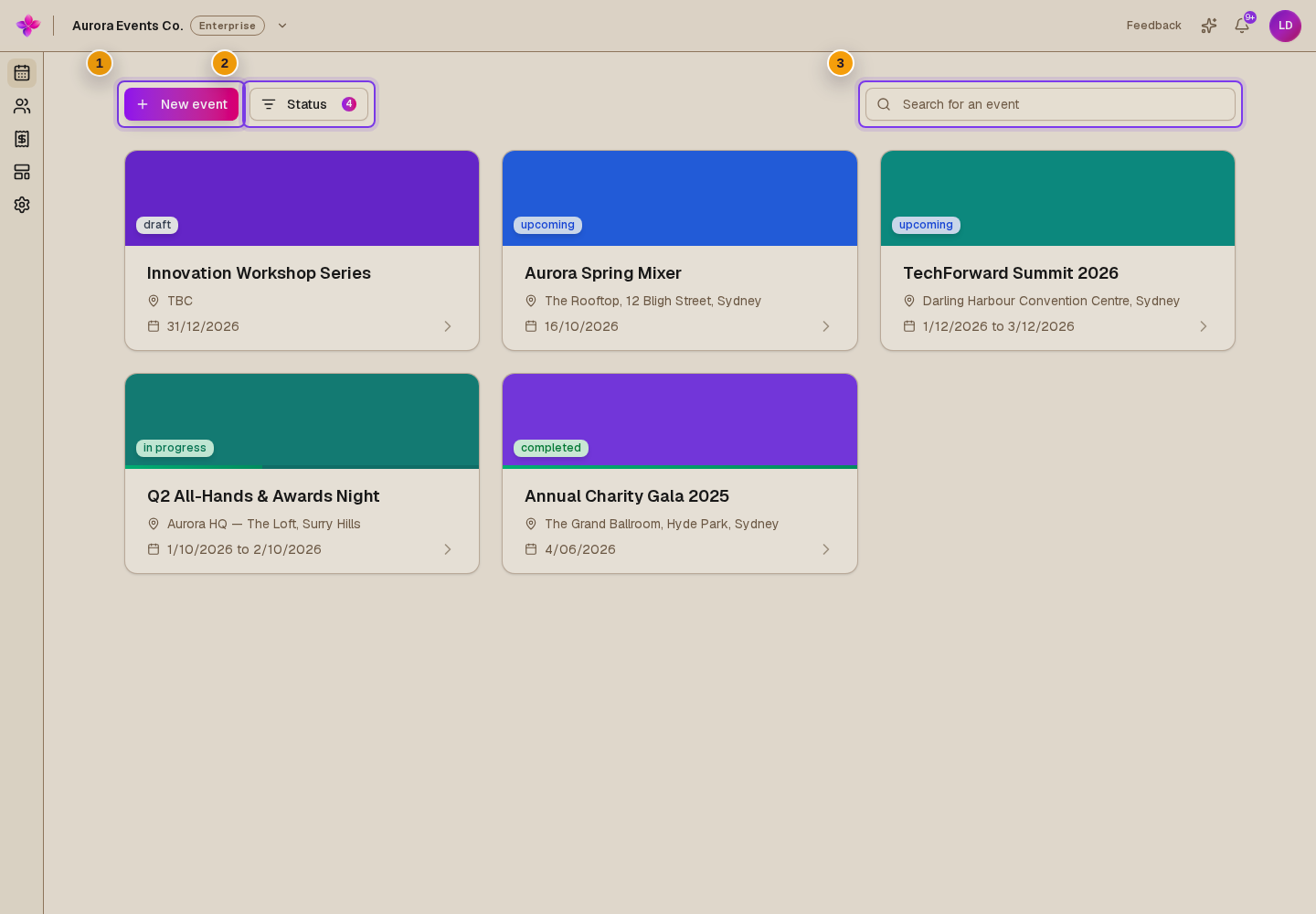Click the Annual Charity Gala progress bar
This screenshot has width=1316, height=914.
pyautogui.click(x=680, y=467)
